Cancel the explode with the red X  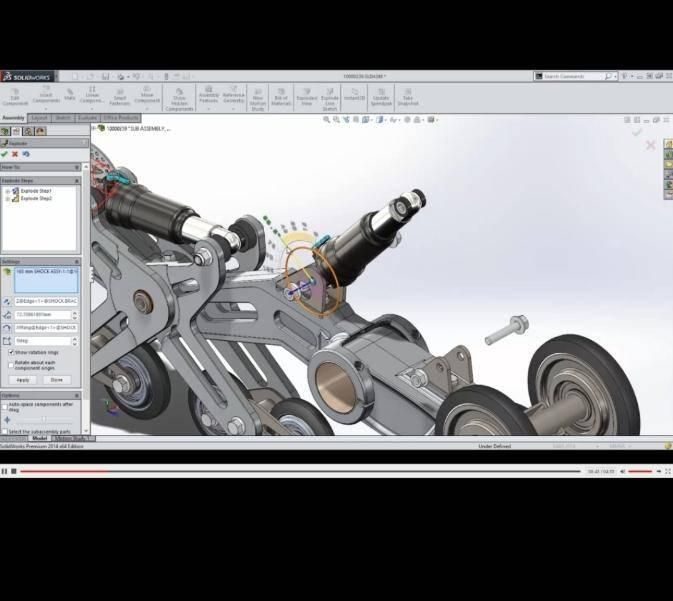pyautogui.click(x=15, y=154)
